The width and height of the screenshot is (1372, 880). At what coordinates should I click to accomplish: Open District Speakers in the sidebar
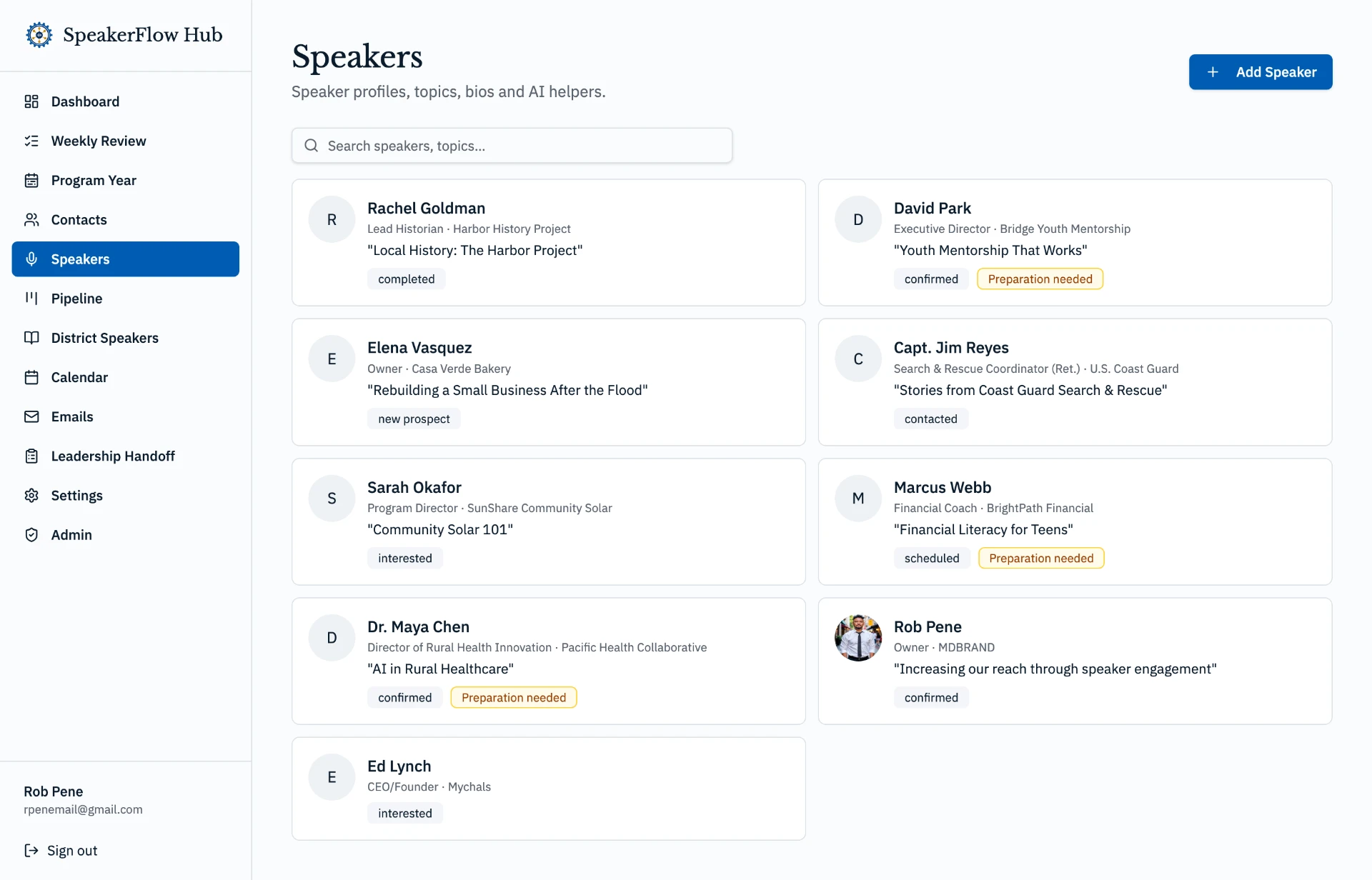coord(126,337)
